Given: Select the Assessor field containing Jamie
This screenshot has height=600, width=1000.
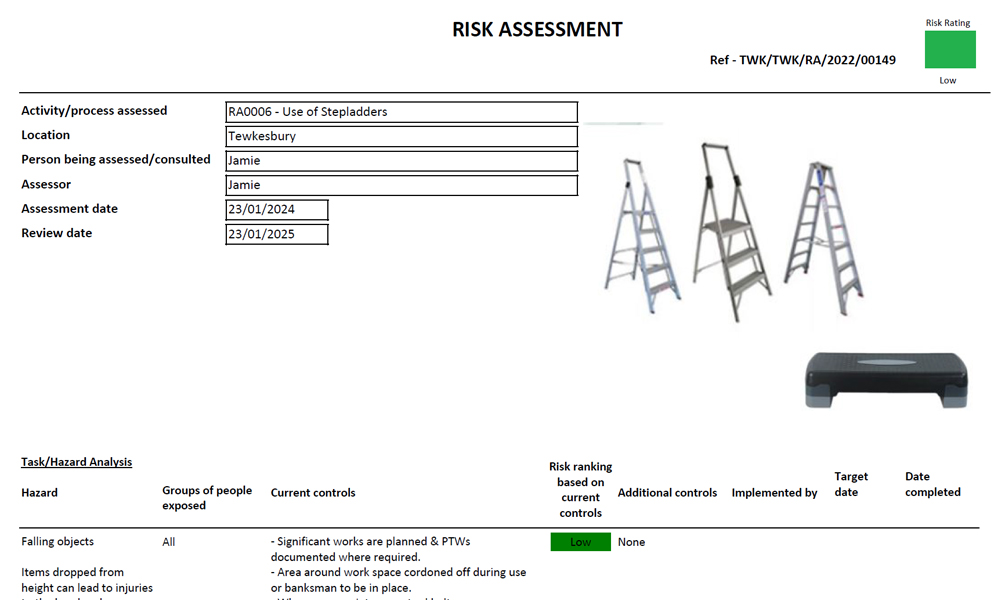Looking at the screenshot, I should [402, 185].
